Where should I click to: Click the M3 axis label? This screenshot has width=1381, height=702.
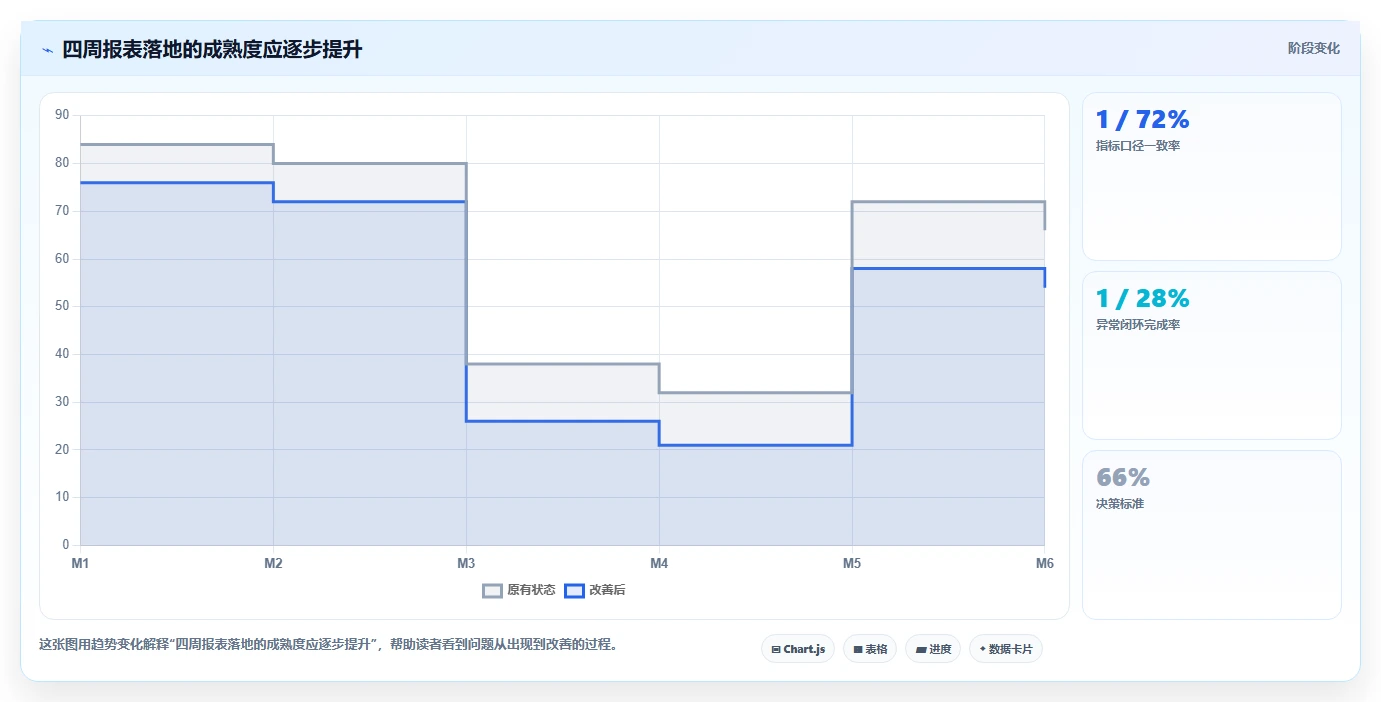[466, 563]
